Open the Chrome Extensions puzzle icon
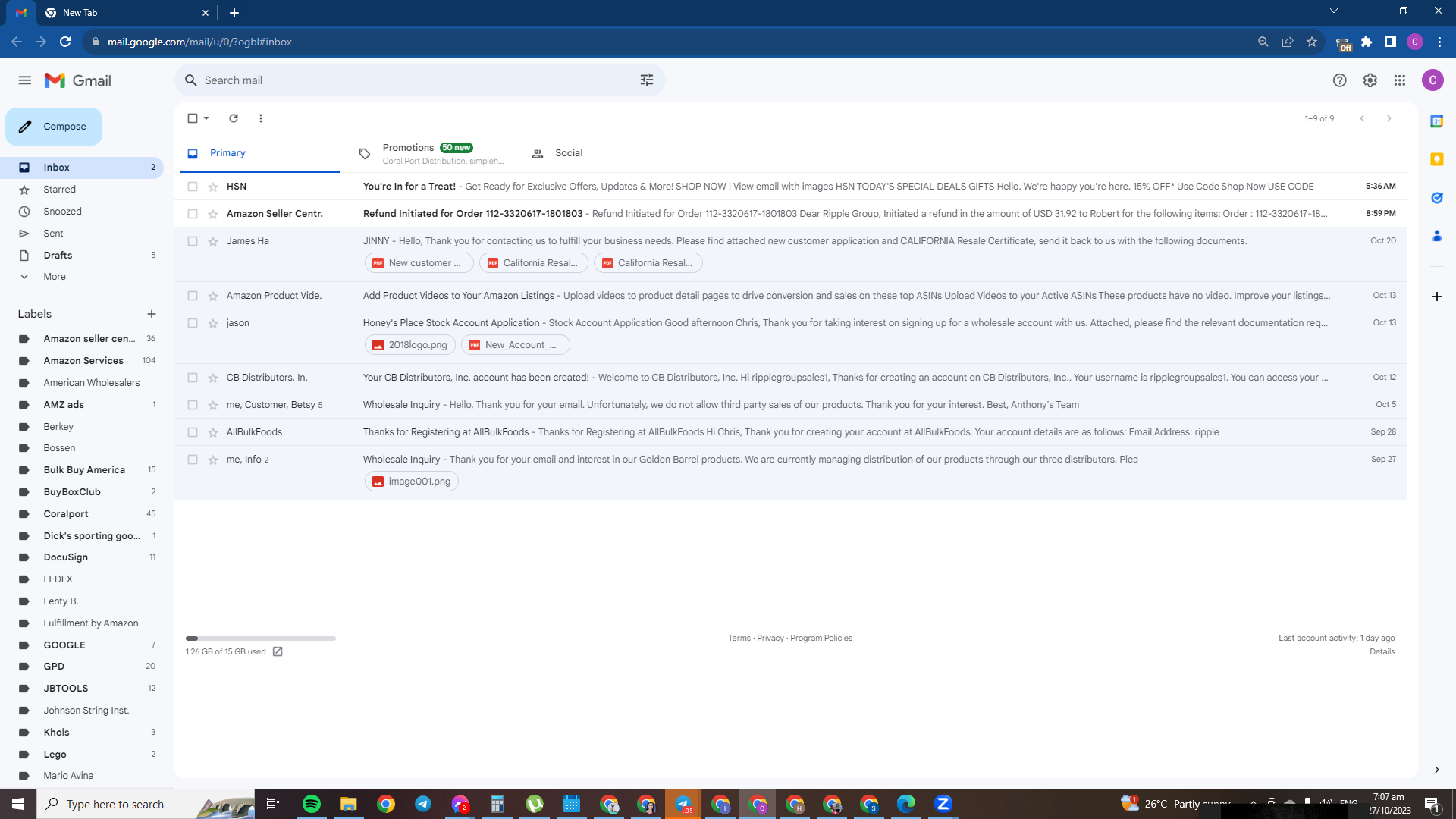The width and height of the screenshot is (1456, 819). tap(1367, 42)
